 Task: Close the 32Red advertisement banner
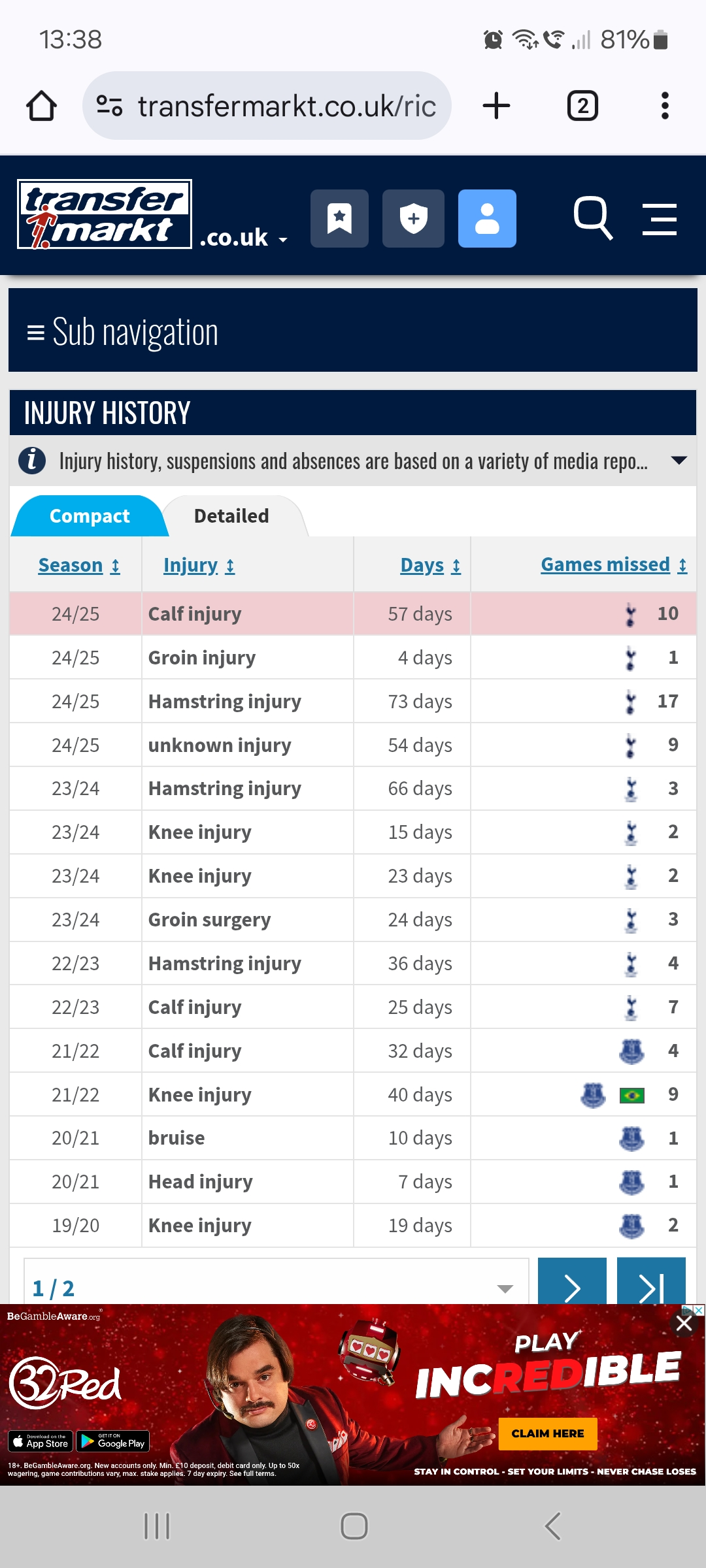point(684,1324)
